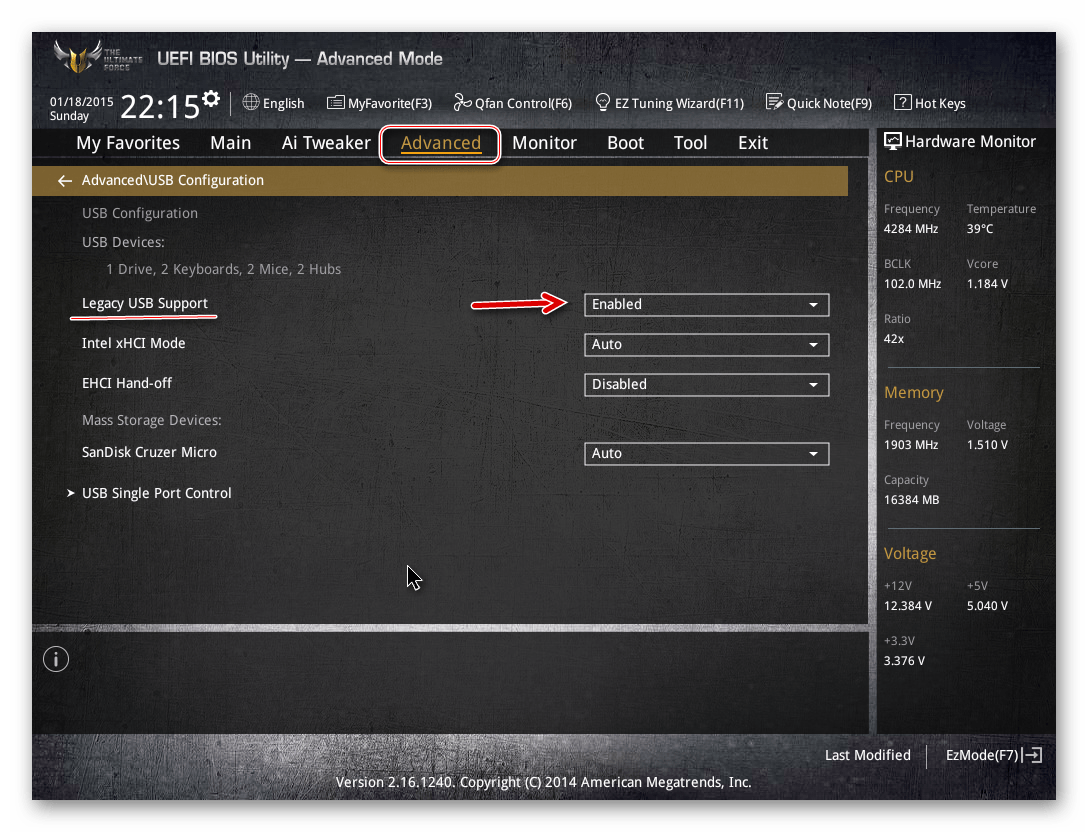Click the American Megatrends version text

[x=543, y=782]
